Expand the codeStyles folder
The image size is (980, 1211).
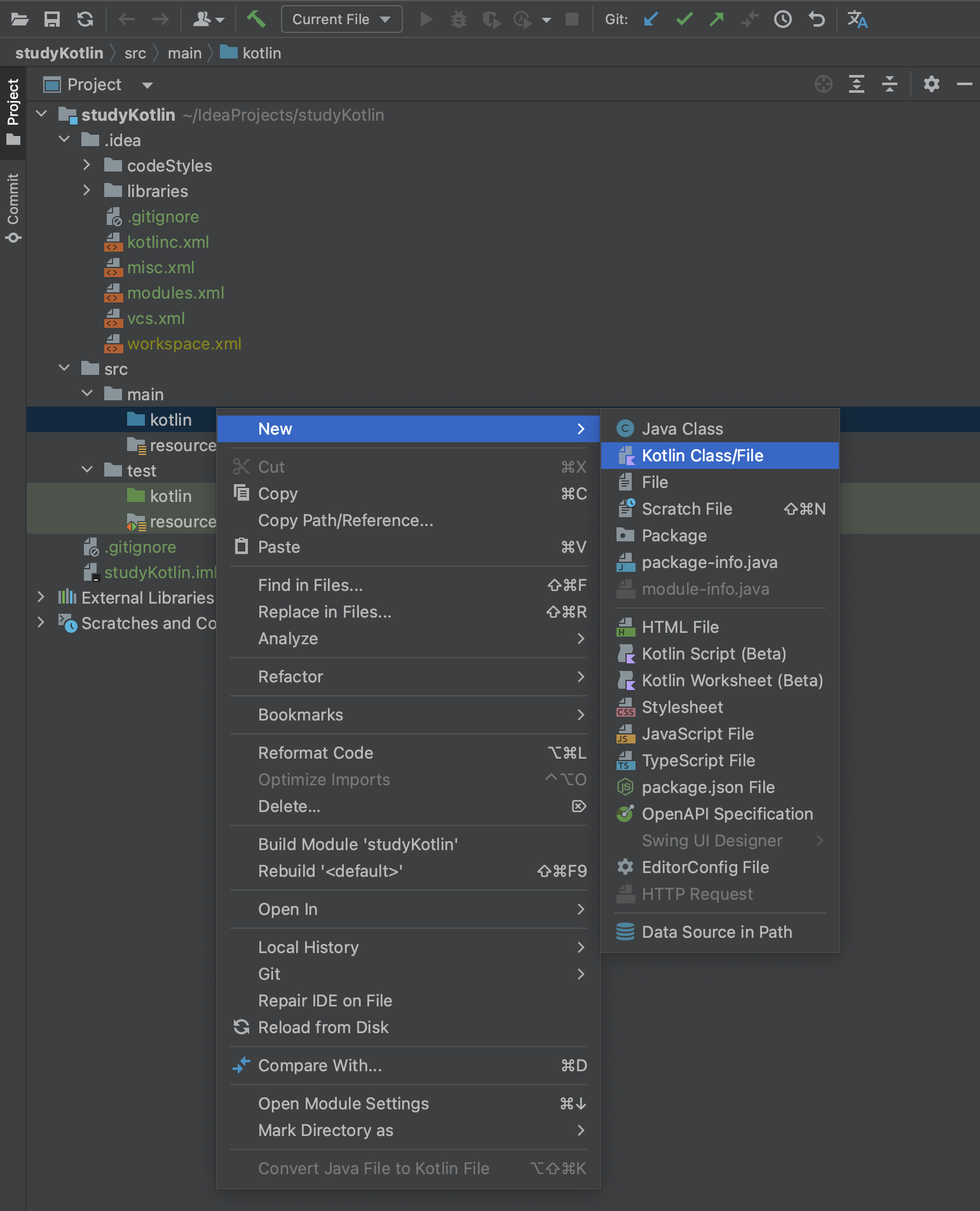pos(87,165)
